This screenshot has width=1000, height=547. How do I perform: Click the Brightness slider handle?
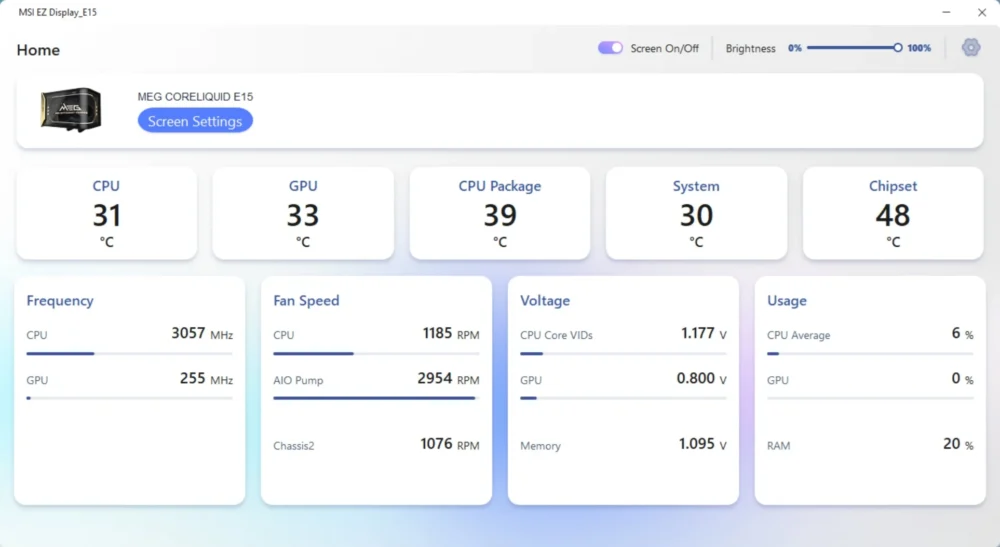click(x=897, y=48)
